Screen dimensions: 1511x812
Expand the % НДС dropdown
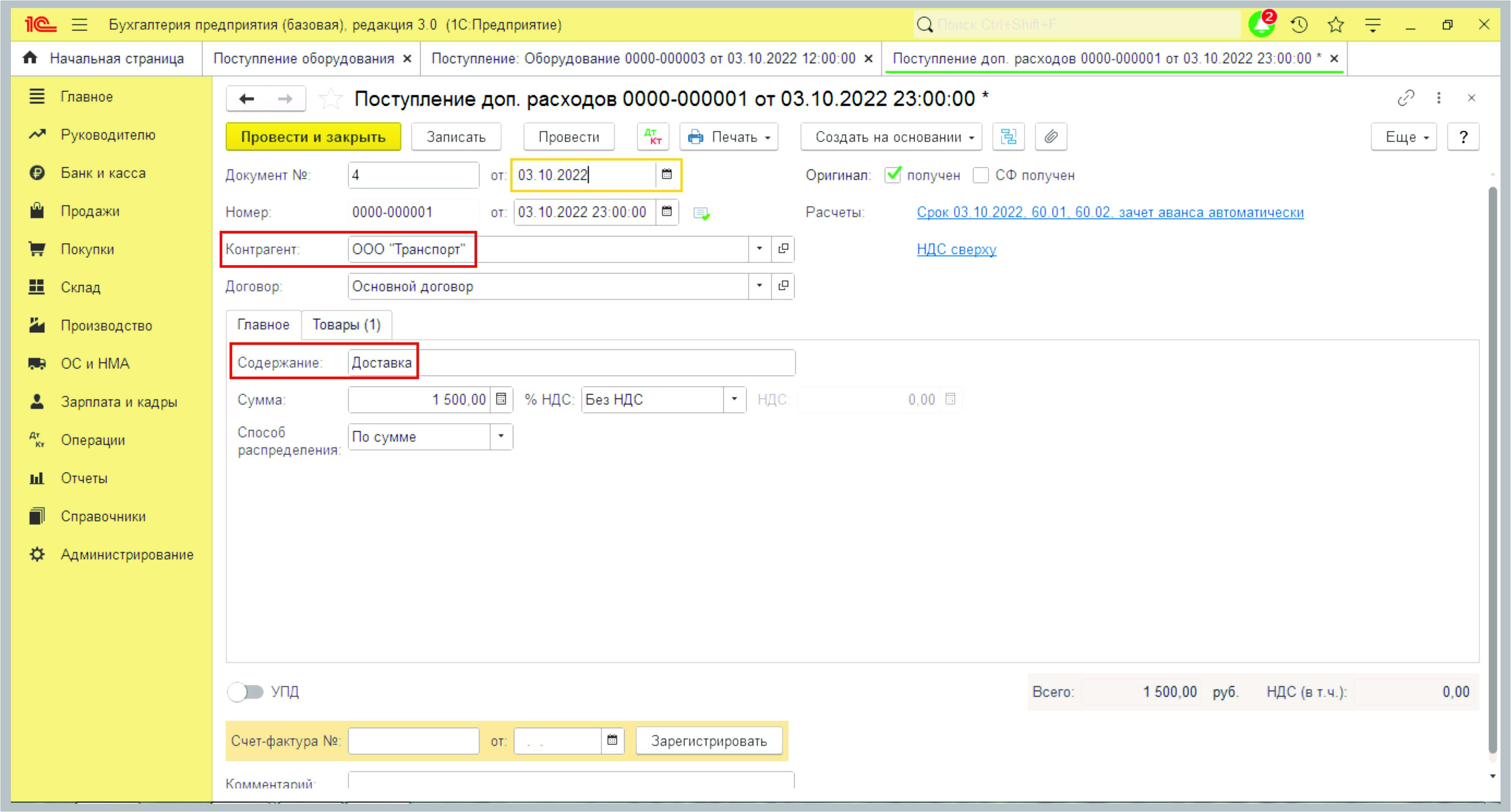click(734, 399)
